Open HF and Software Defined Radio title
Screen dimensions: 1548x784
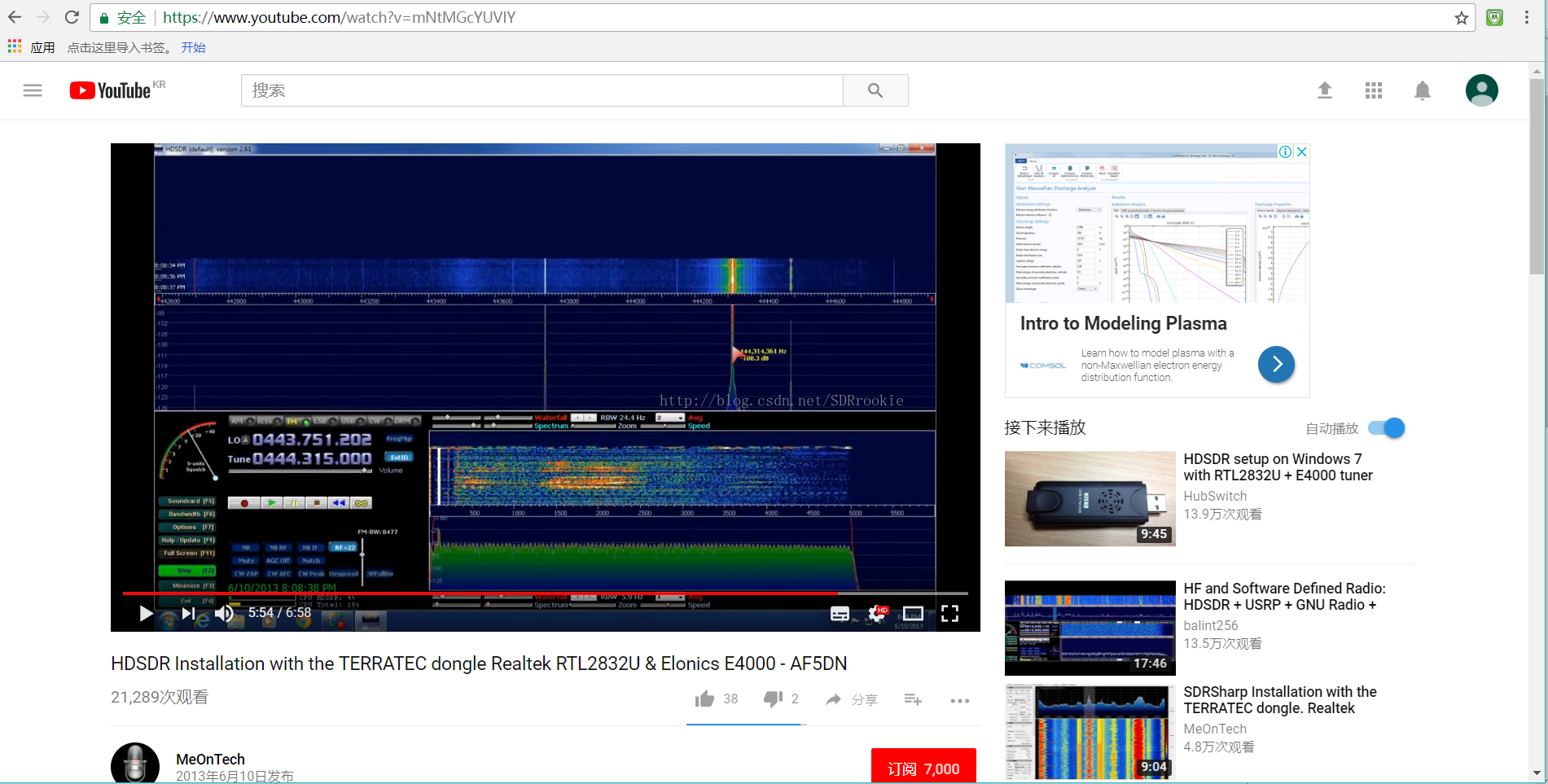[x=1284, y=597]
